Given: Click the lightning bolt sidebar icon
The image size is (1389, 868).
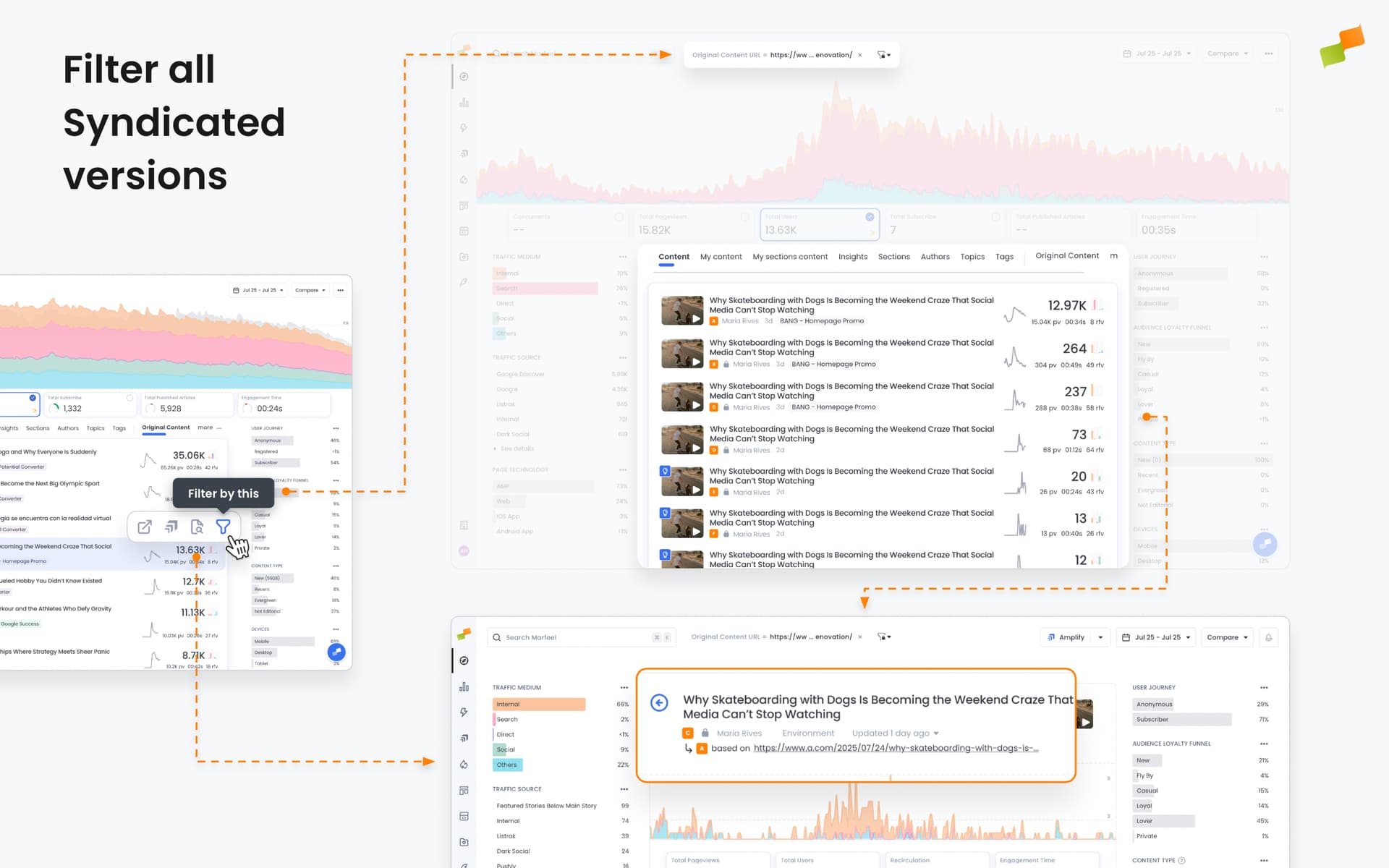Looking at the screenshot, I should pos(464,712).
